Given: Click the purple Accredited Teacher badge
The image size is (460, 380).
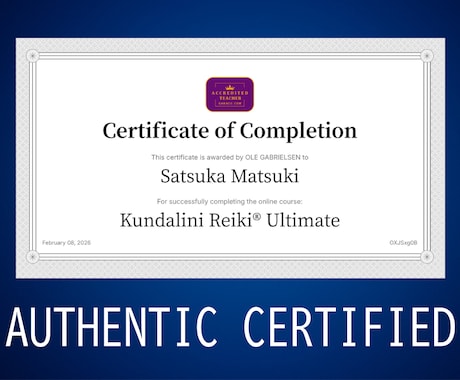Looking at the screenshot, I should pyautogui.click(x=230, y=94).
